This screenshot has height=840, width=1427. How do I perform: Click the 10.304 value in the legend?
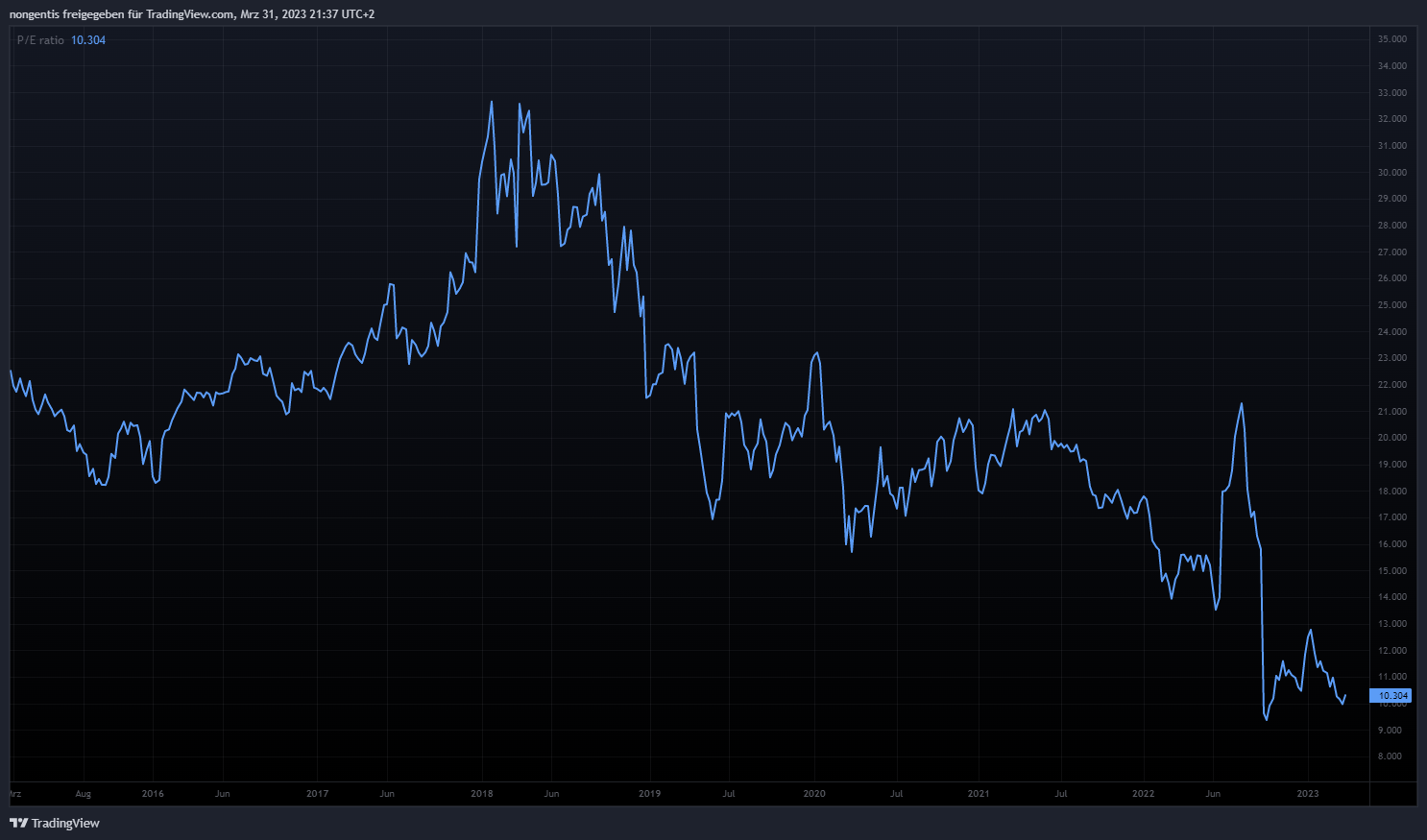point(88,40)
